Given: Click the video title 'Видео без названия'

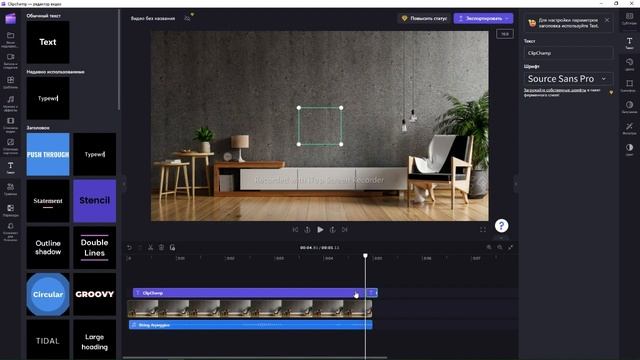Looking at the screenshot, I should pyautogui.click(x=153, y=18).
